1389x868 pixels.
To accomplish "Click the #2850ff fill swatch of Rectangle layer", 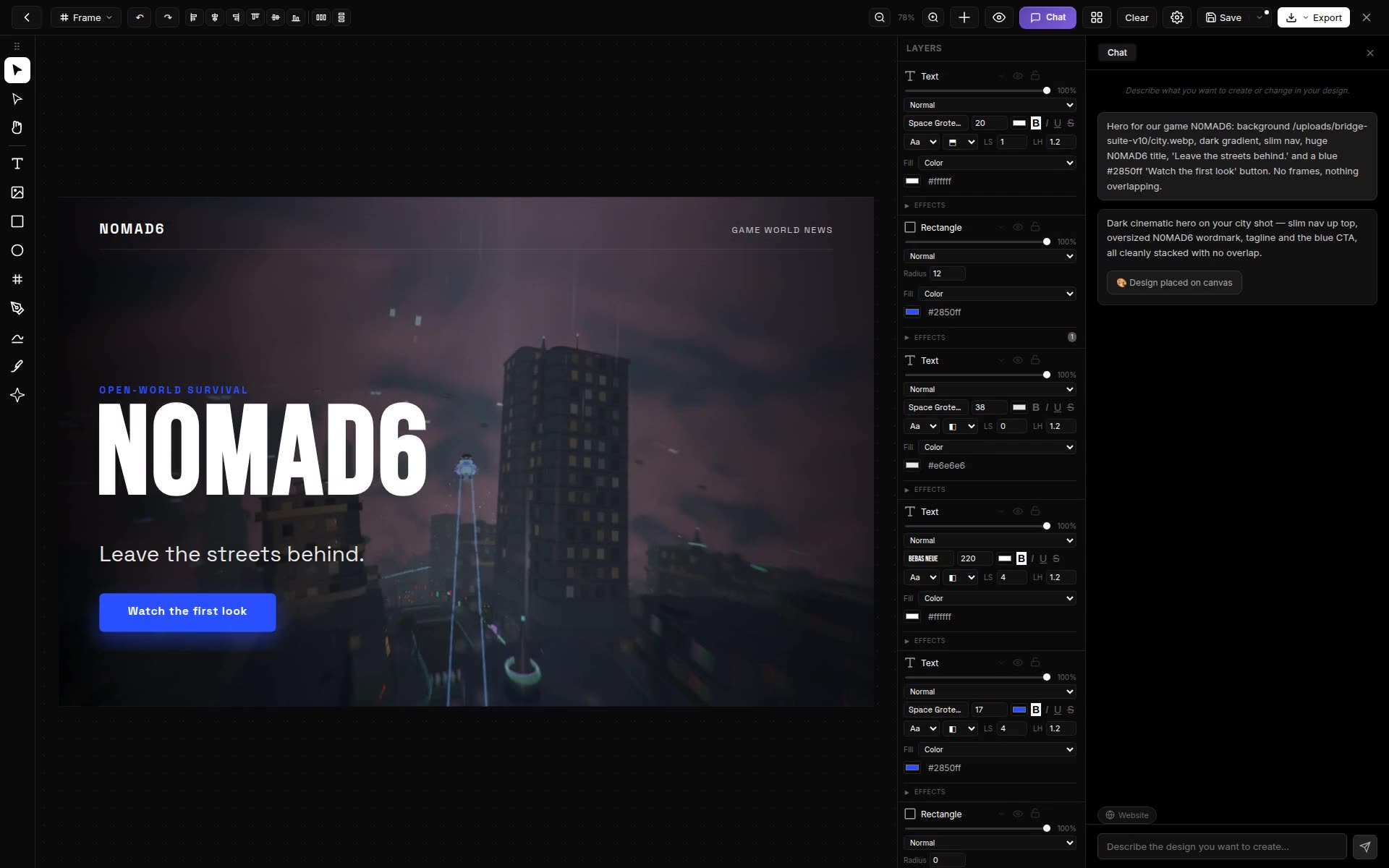I will coord(912,312).
